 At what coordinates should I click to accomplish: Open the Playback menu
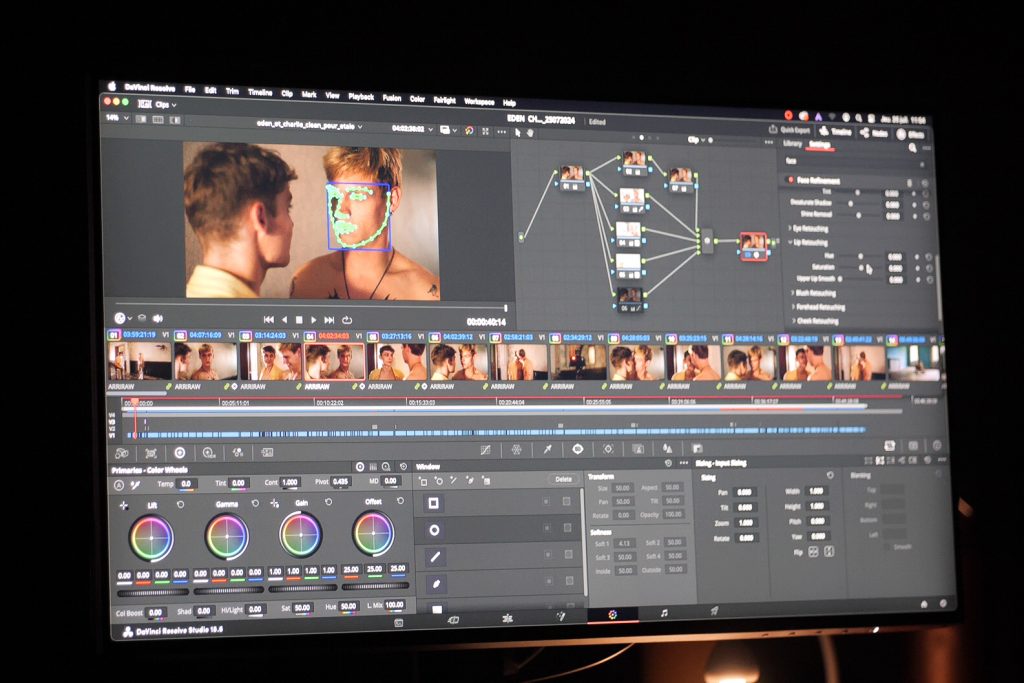click(x=361, y=96)
